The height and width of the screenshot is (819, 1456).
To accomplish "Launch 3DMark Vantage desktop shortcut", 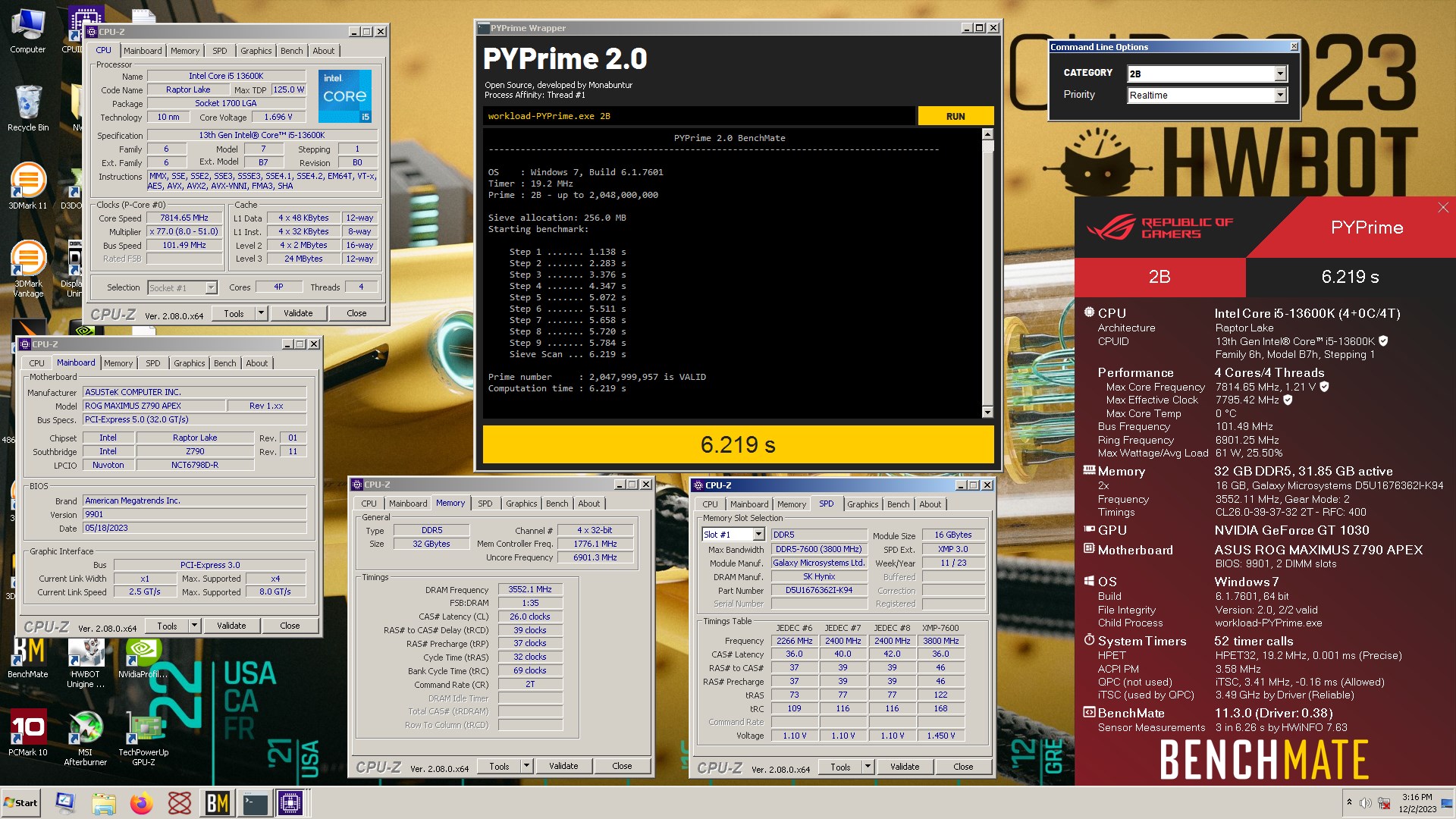I will pyautogui.click(x=28, y=268).
